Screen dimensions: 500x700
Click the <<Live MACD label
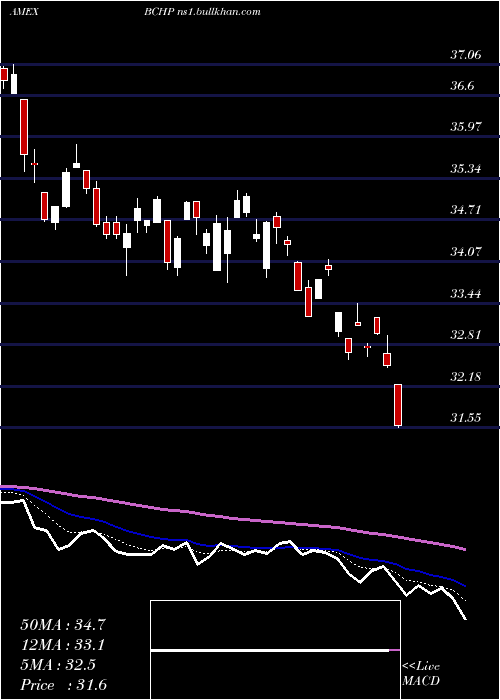[421, 674]
